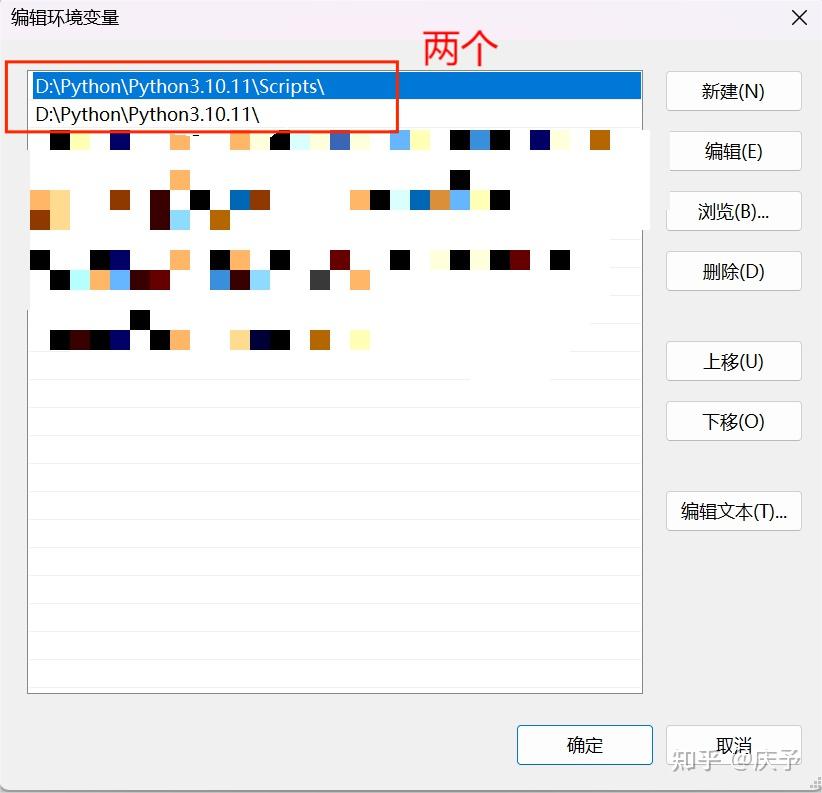The height and width of the screenshot is (793, 822).
Task: Select the D:\Python\Python3.10.11\ entry
Action: [200, 114]
